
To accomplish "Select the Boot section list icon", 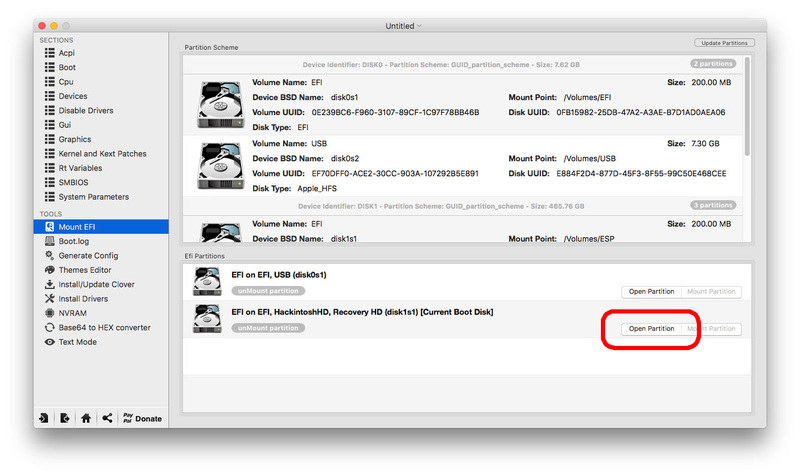I will pos(49,67).
